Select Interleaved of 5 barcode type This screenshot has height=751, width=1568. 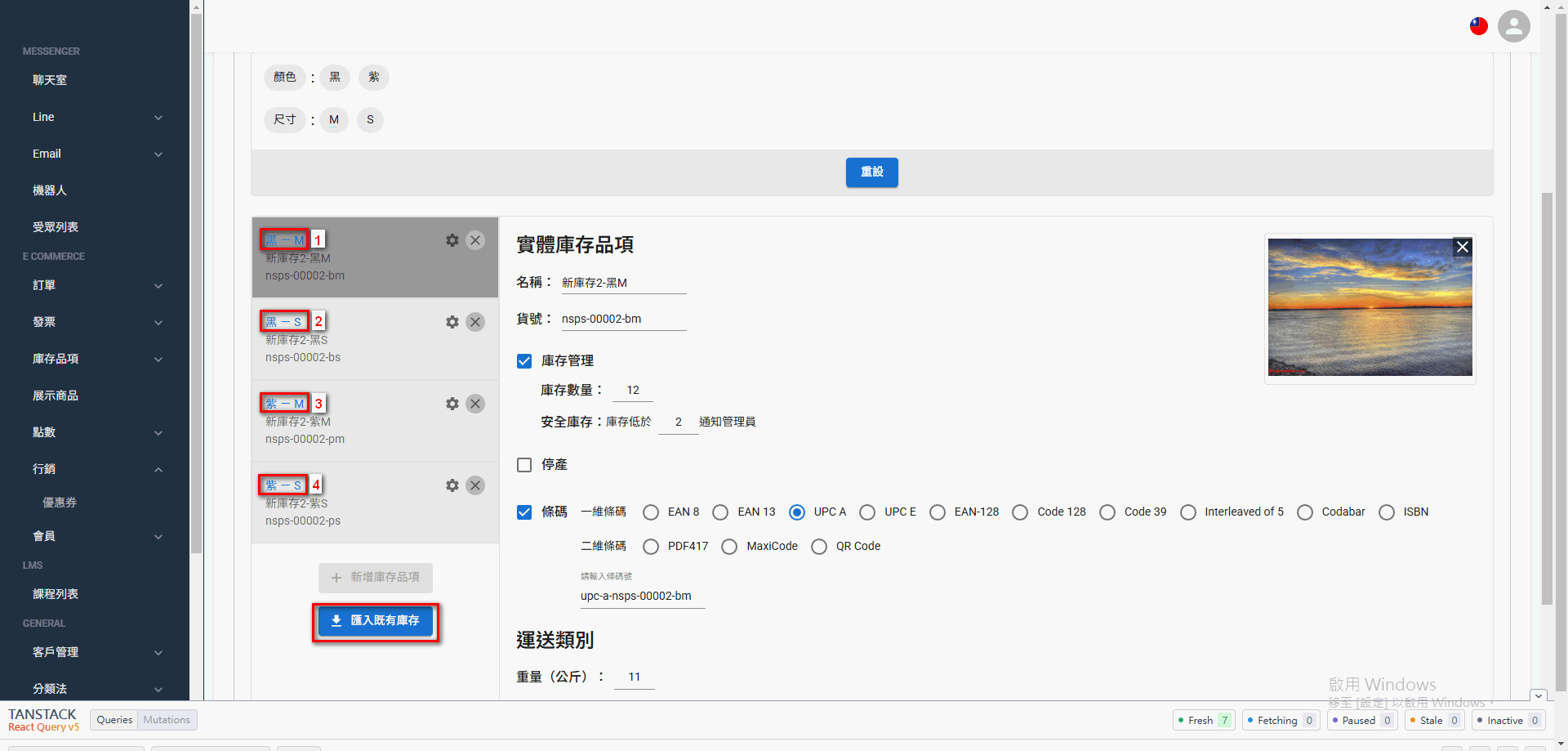pos(1188,512)
